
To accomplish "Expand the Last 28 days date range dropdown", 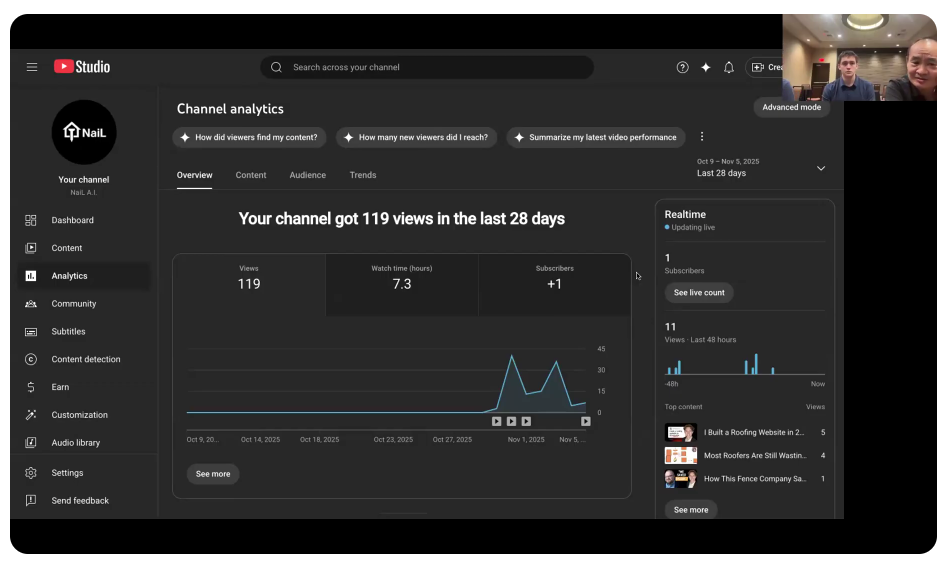I will (x=761, y=167).
